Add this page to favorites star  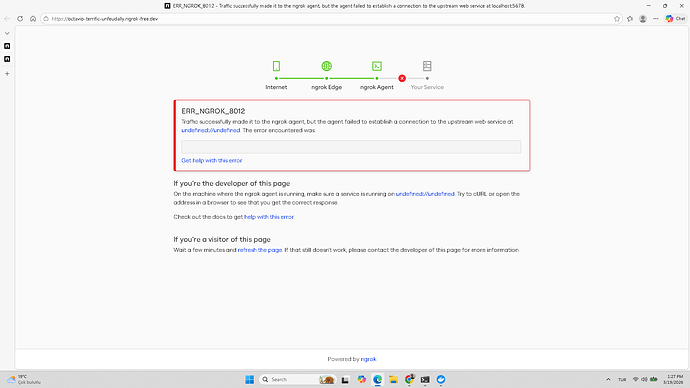tap(617, 19)
